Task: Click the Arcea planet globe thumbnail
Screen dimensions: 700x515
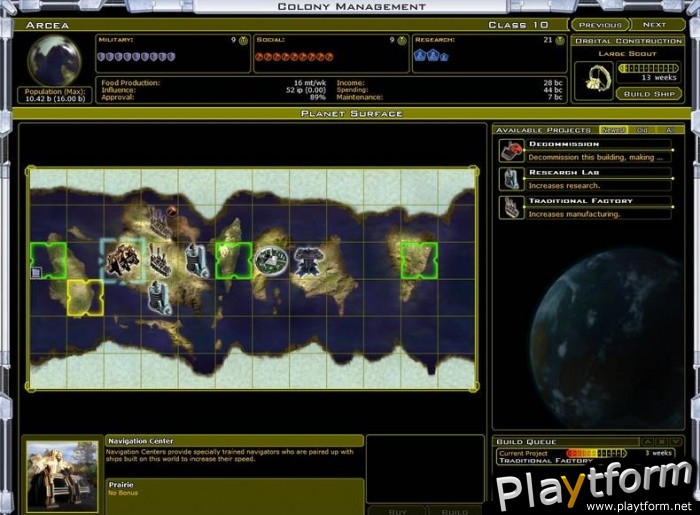Action: 54,60
